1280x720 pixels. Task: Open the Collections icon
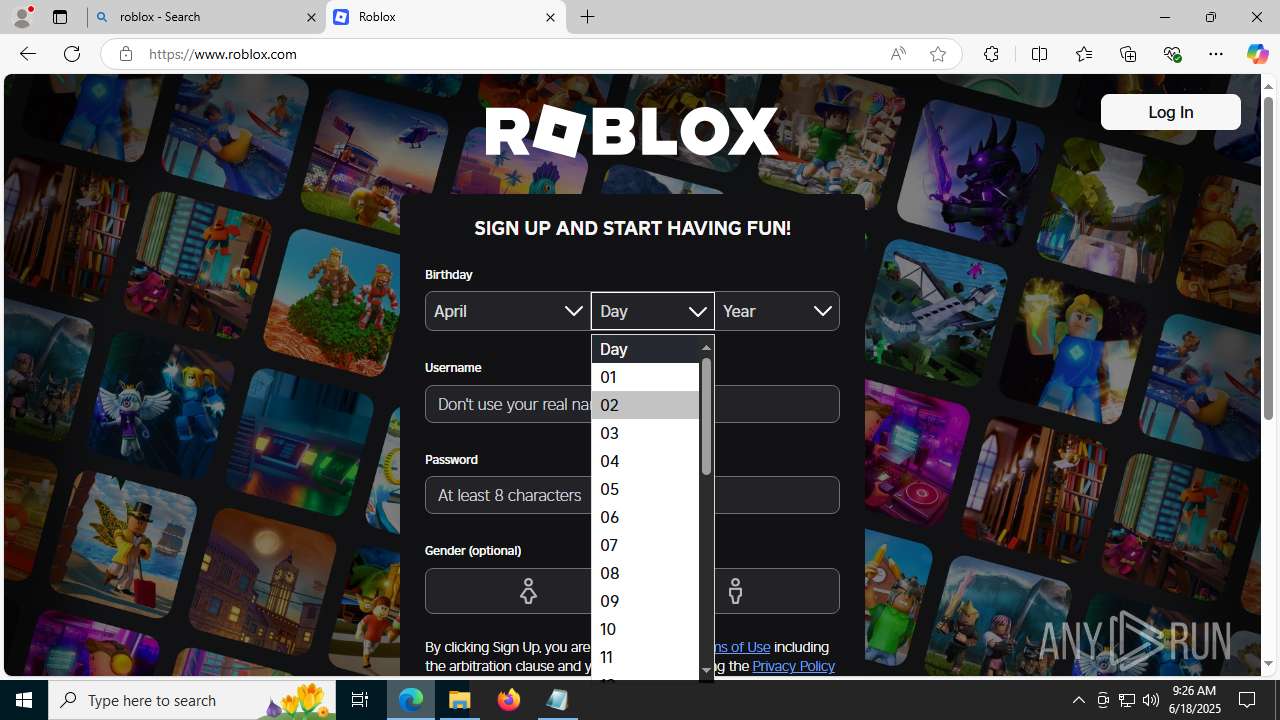(x=1128, y=54)
